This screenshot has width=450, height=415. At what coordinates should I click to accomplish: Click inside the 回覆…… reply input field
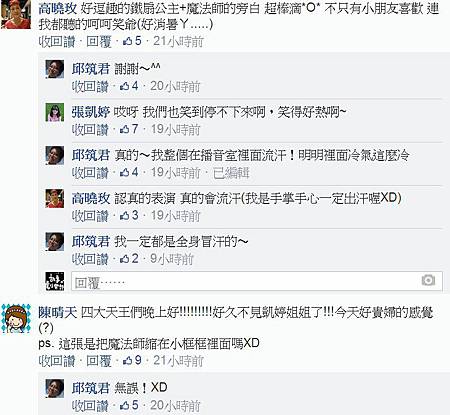pyautogui.click(x=257, y=281)
